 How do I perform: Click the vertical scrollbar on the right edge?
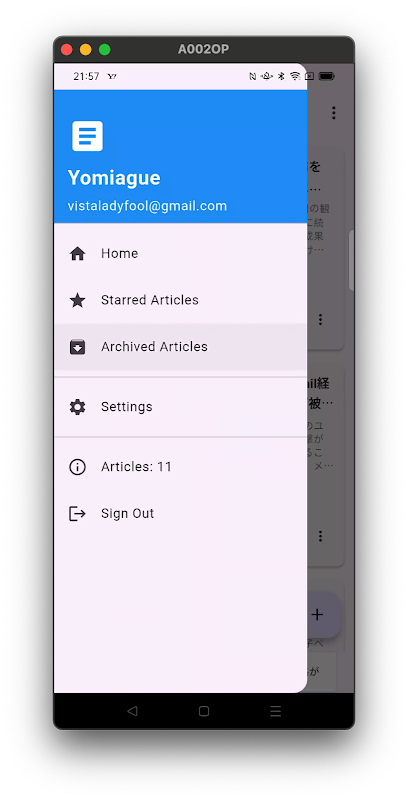pos(351,260)
